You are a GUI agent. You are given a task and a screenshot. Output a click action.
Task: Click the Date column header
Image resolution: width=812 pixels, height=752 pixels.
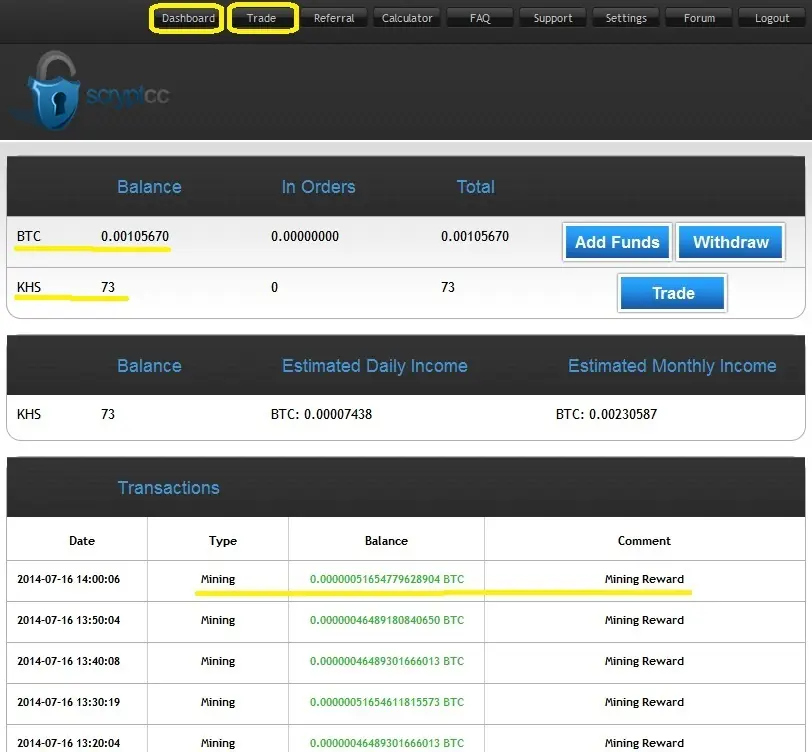pos(82,541)
